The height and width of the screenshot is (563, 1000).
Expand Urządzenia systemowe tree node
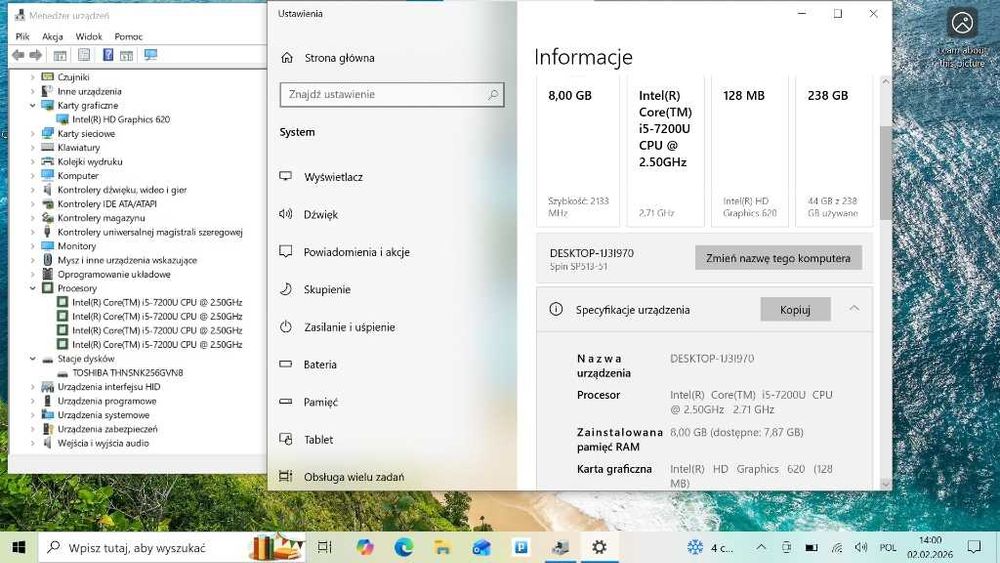tap(33, 415)
